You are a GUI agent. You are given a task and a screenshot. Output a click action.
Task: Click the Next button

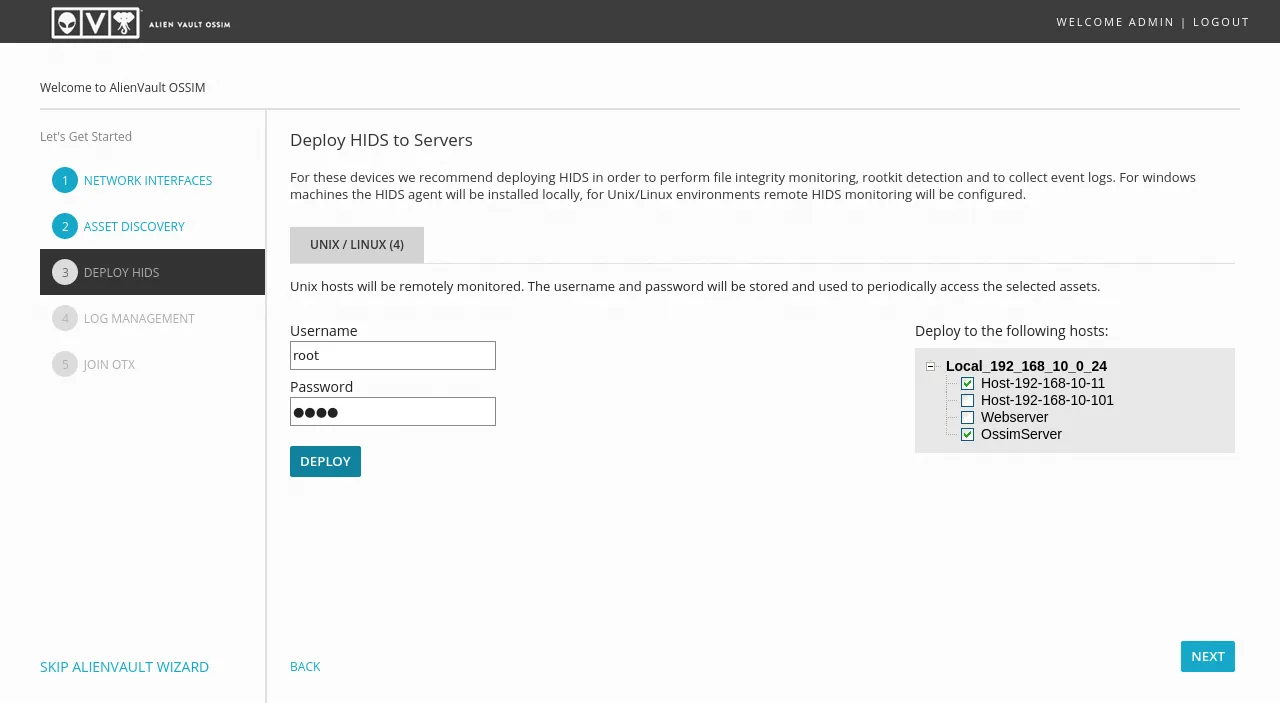coord(1207,656)
